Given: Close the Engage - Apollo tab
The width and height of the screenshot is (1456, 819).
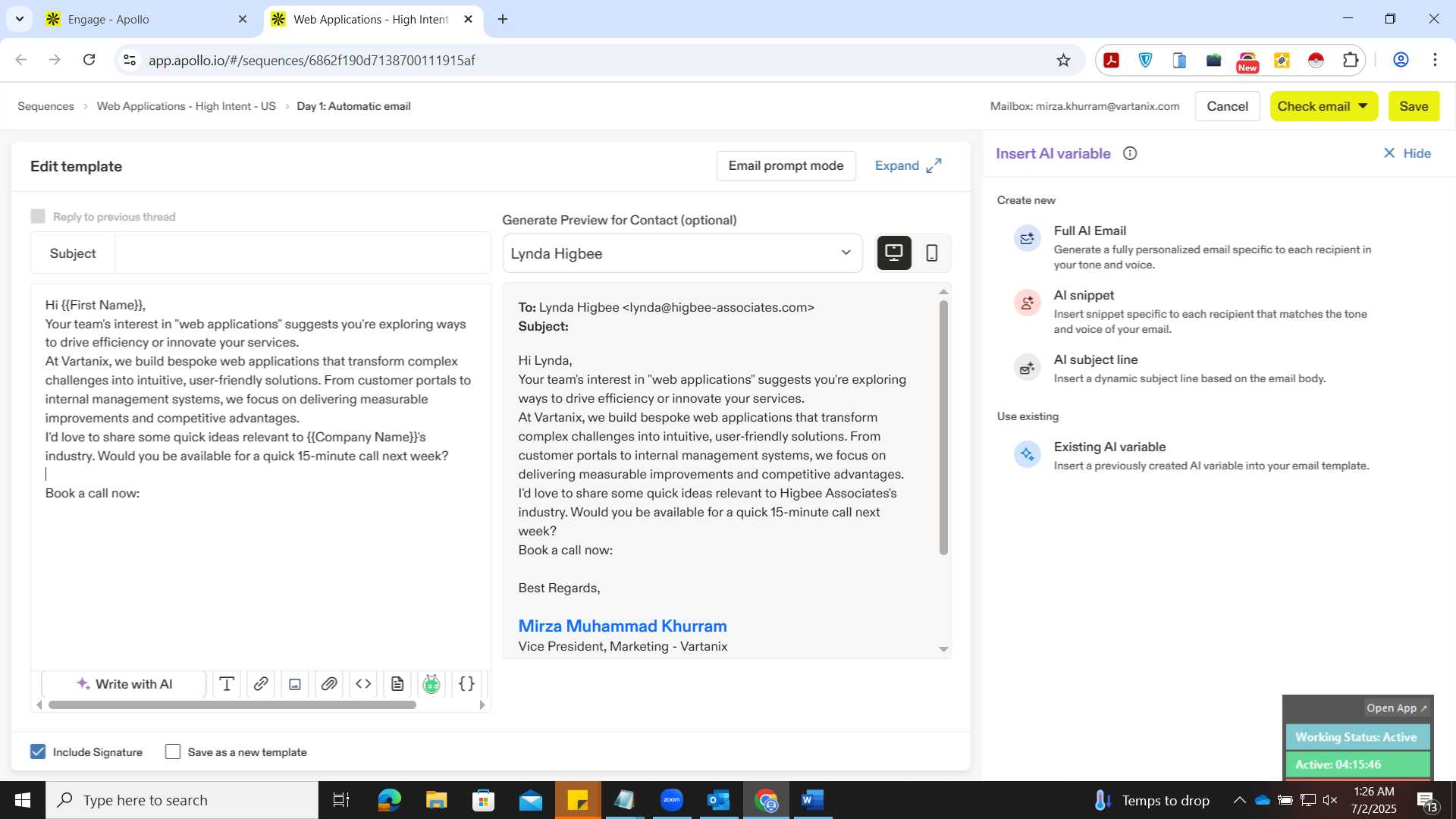Looking at the screenshot, I should [243, 19].
